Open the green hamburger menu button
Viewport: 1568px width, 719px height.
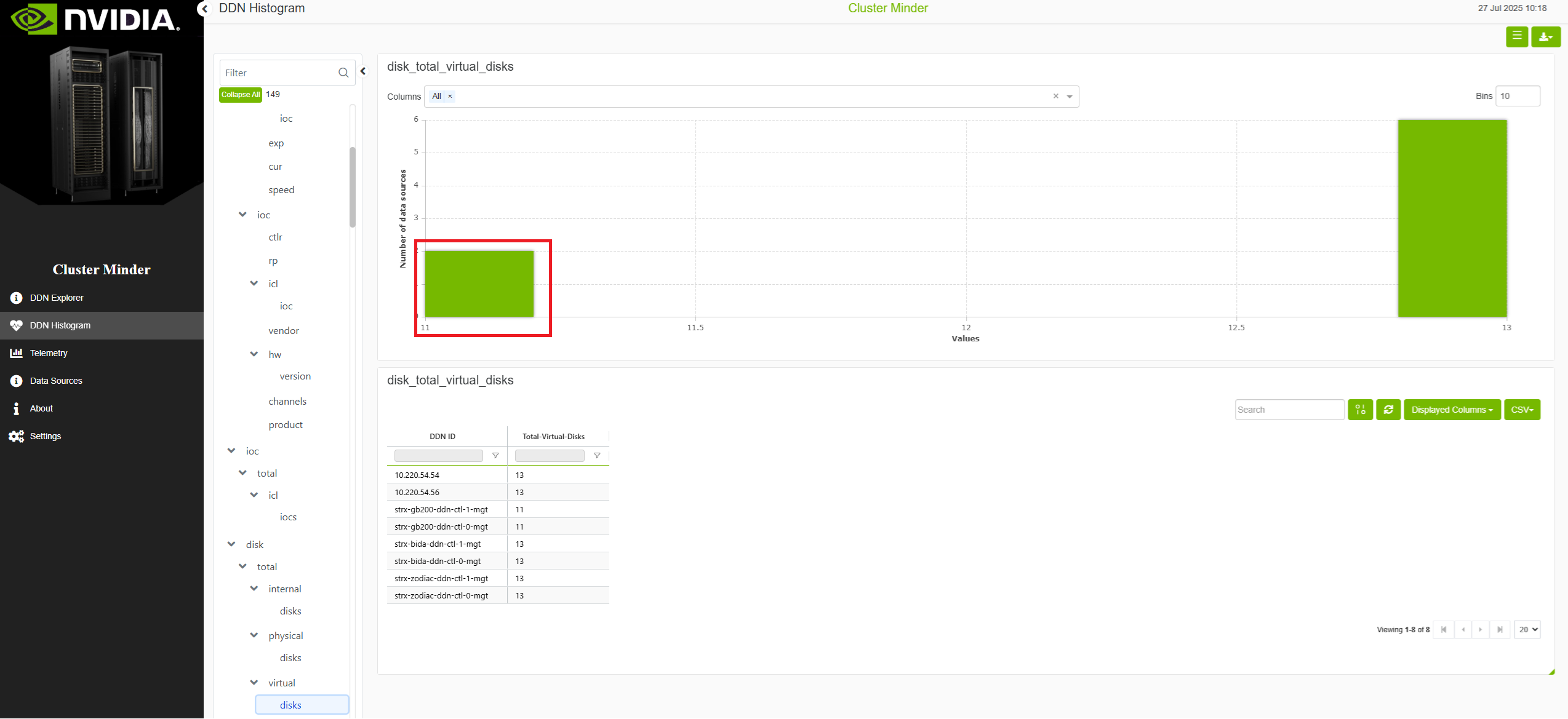1517,37
